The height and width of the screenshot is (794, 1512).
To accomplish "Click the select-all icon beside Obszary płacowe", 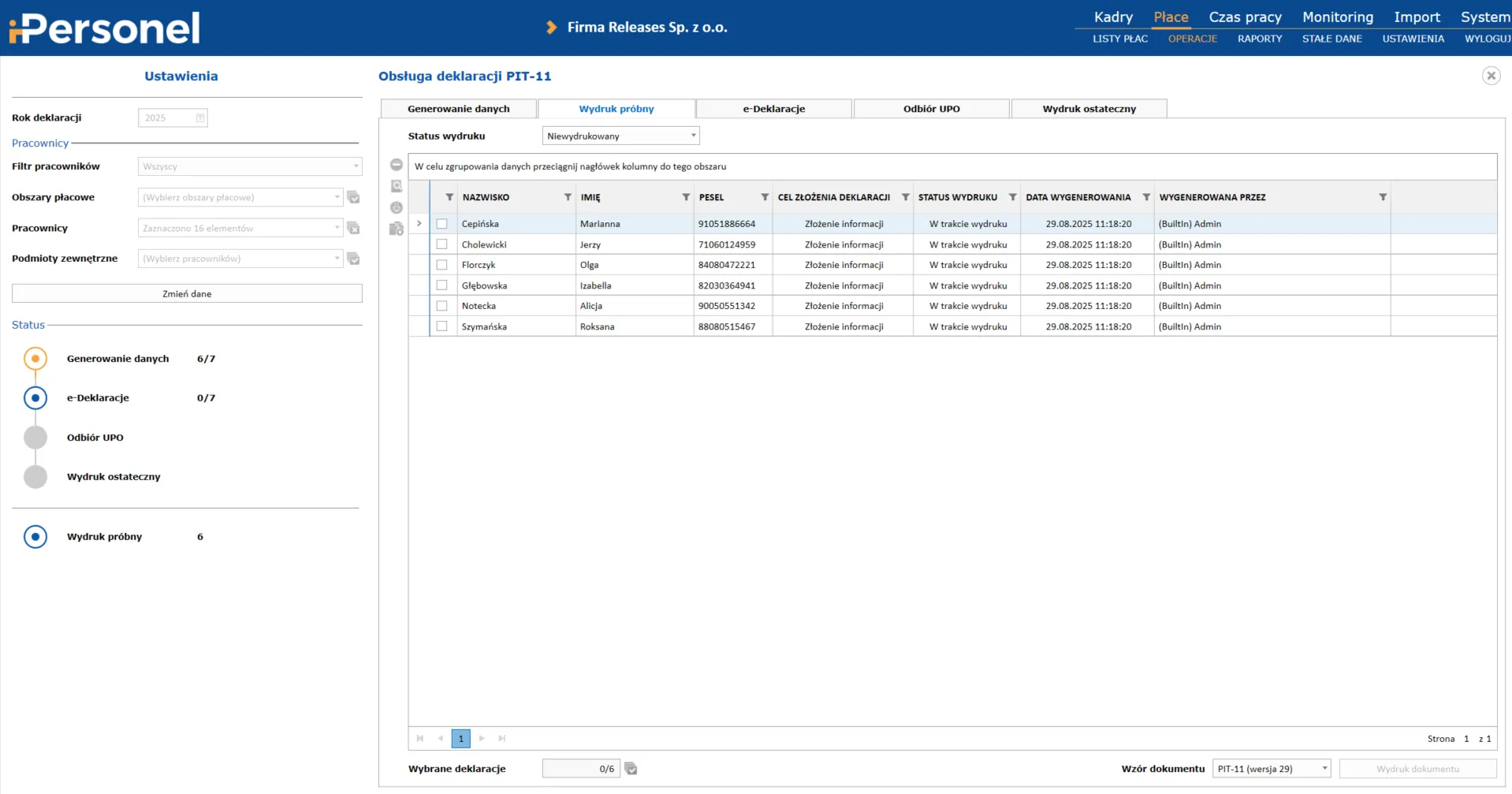I will click(353, 197).
